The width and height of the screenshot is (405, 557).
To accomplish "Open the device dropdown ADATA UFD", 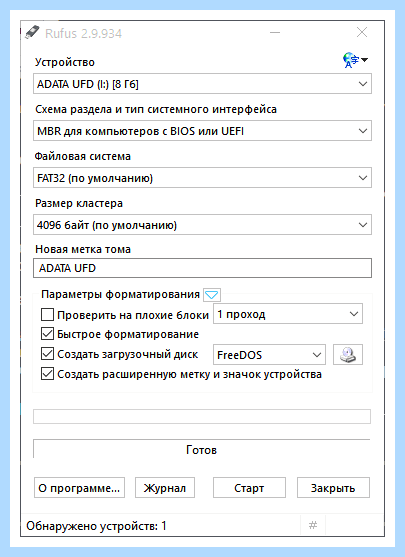I will [x=202, y=84].
